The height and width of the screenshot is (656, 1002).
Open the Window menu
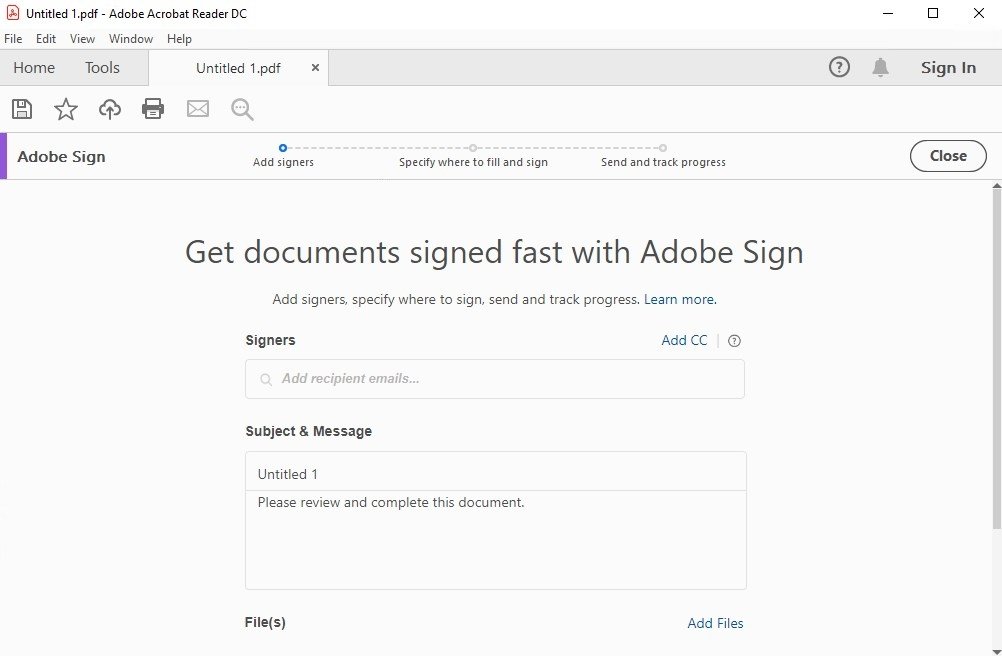point(131,39)
